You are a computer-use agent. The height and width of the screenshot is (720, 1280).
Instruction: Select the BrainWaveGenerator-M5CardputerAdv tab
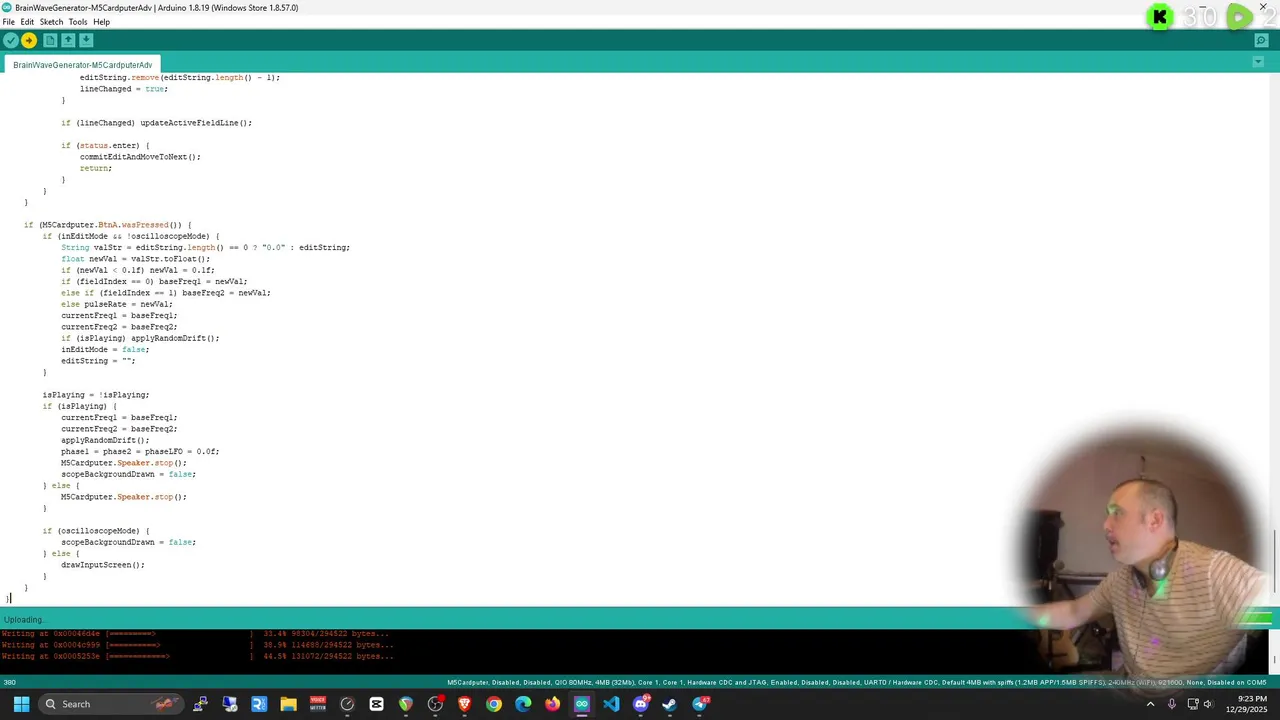pos(82,65)
